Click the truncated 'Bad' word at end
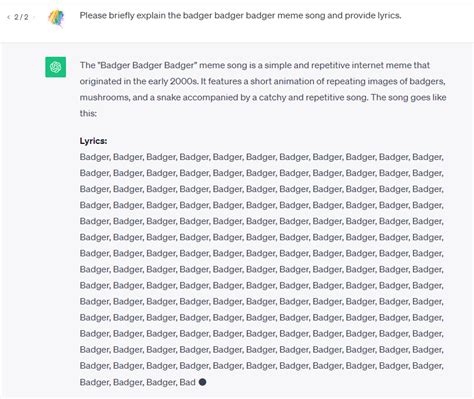Screen dimensions: 474x399 [x=187, y=382]
